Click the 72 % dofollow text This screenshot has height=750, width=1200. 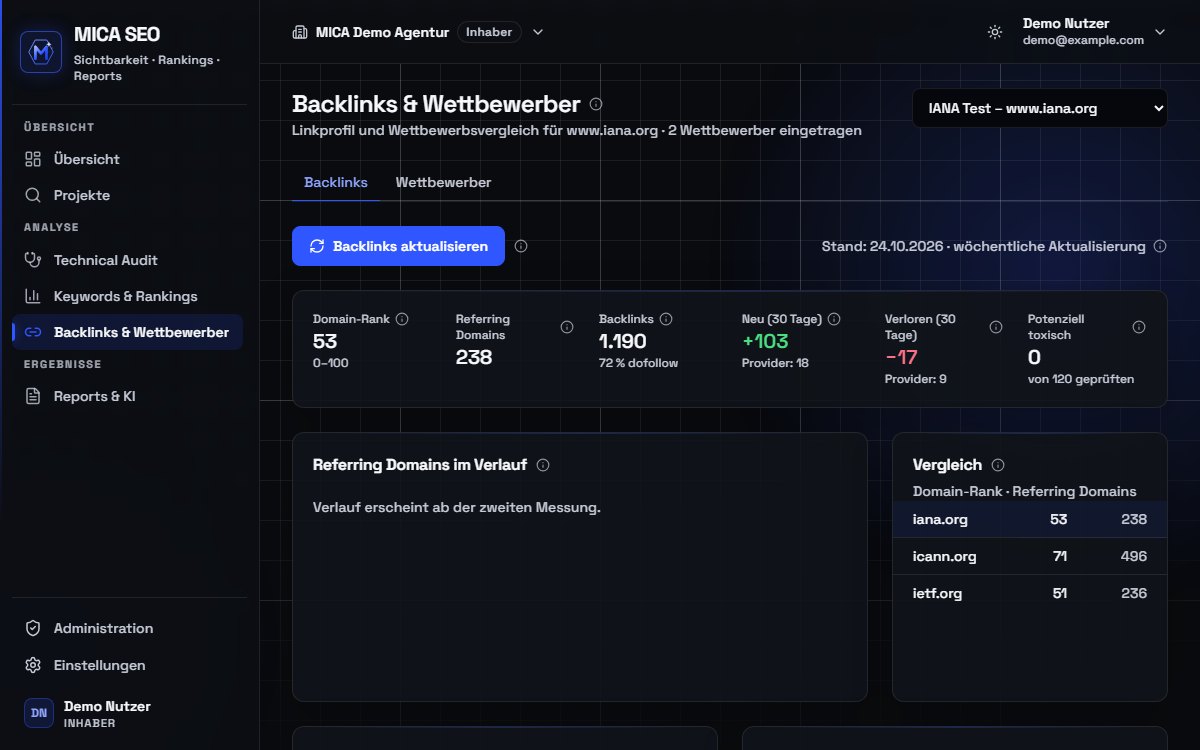coord(638,363)
